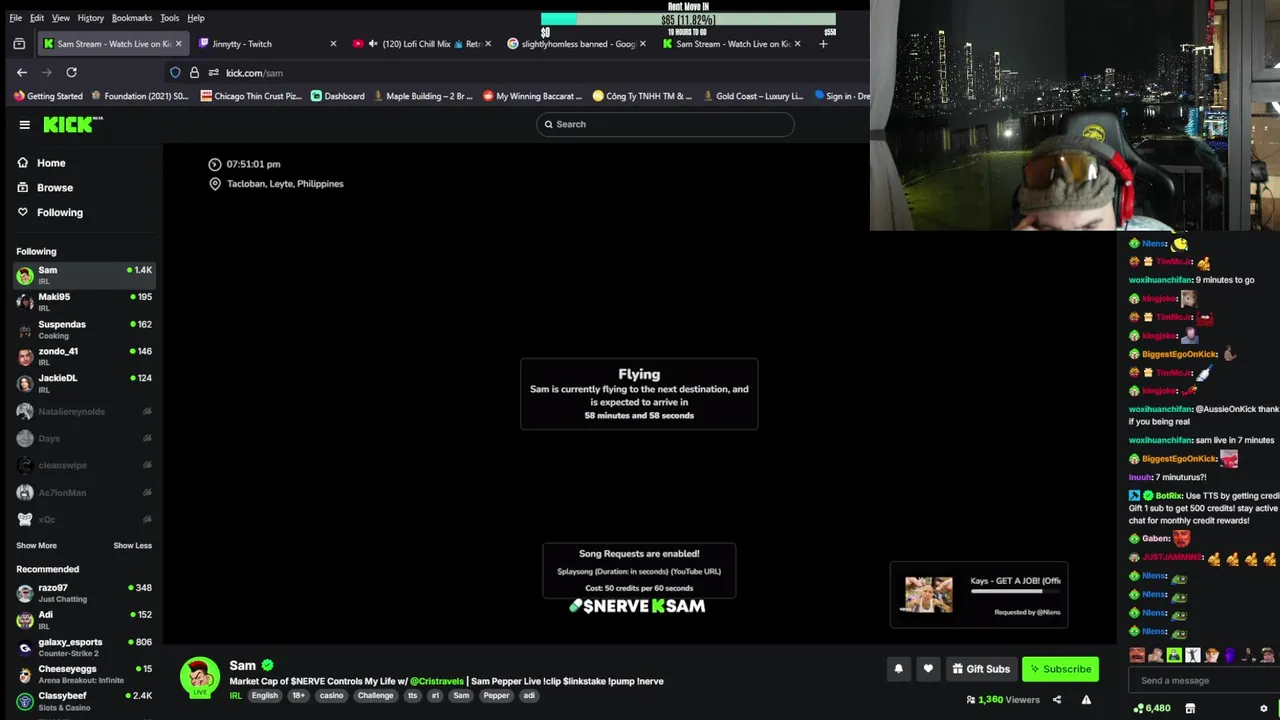
Task: Click the tracking protection shield icon
Action: (175, 72)
